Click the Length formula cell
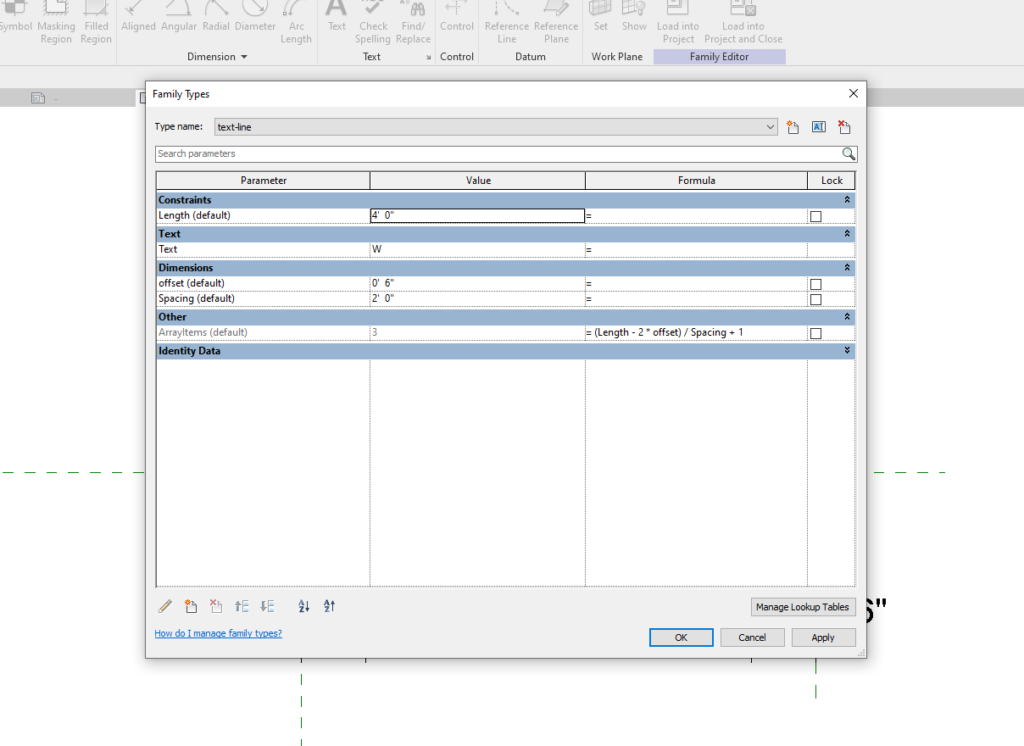The width and height of the screenshot is (1024, 746). point(696,216)
